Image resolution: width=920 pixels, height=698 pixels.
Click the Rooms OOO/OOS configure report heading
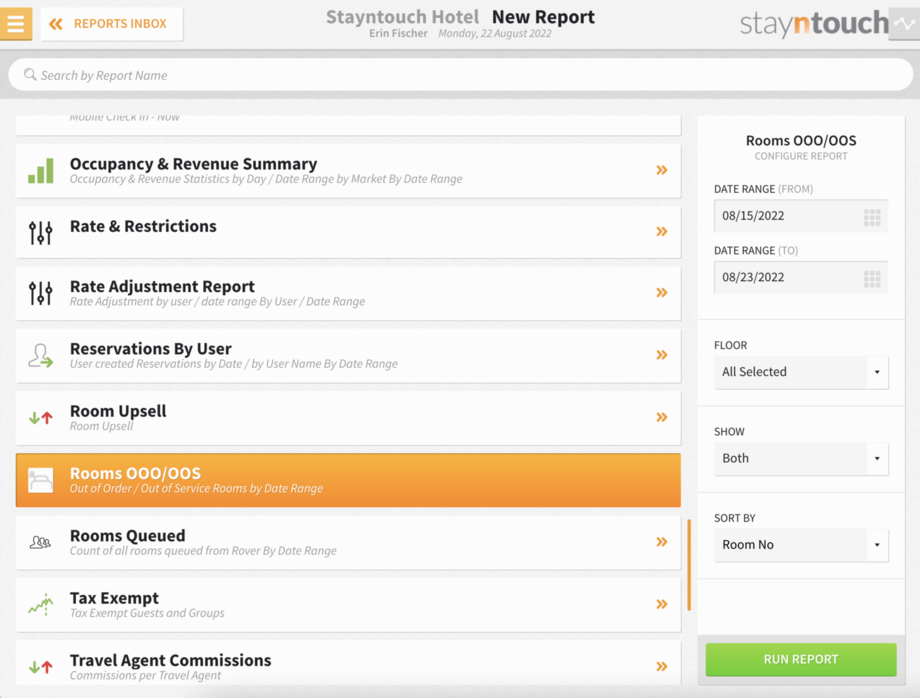coord(801,141)
